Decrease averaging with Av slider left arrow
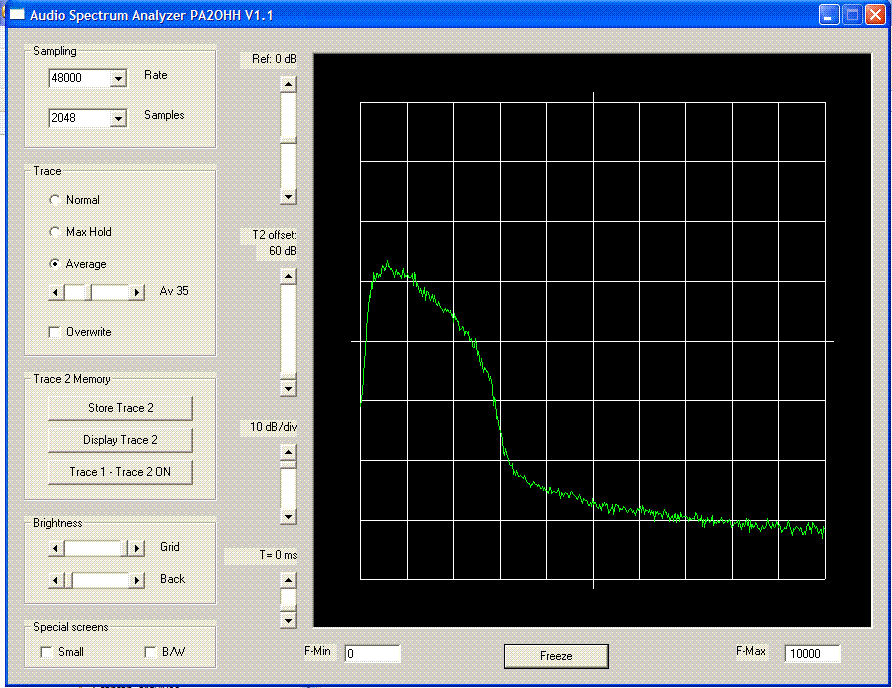This screenshot has width=892, height=688. coord(55,292)
